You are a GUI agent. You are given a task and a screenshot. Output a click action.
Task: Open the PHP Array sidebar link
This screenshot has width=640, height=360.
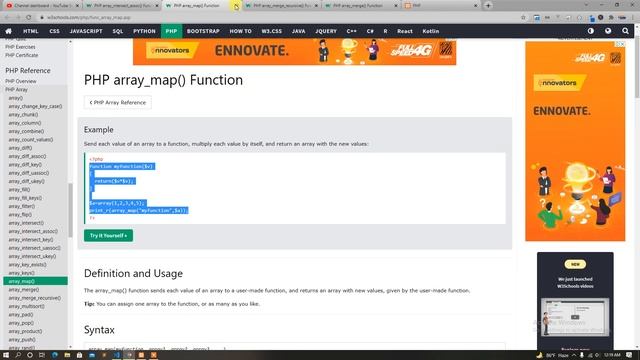(x=16, y=89)
